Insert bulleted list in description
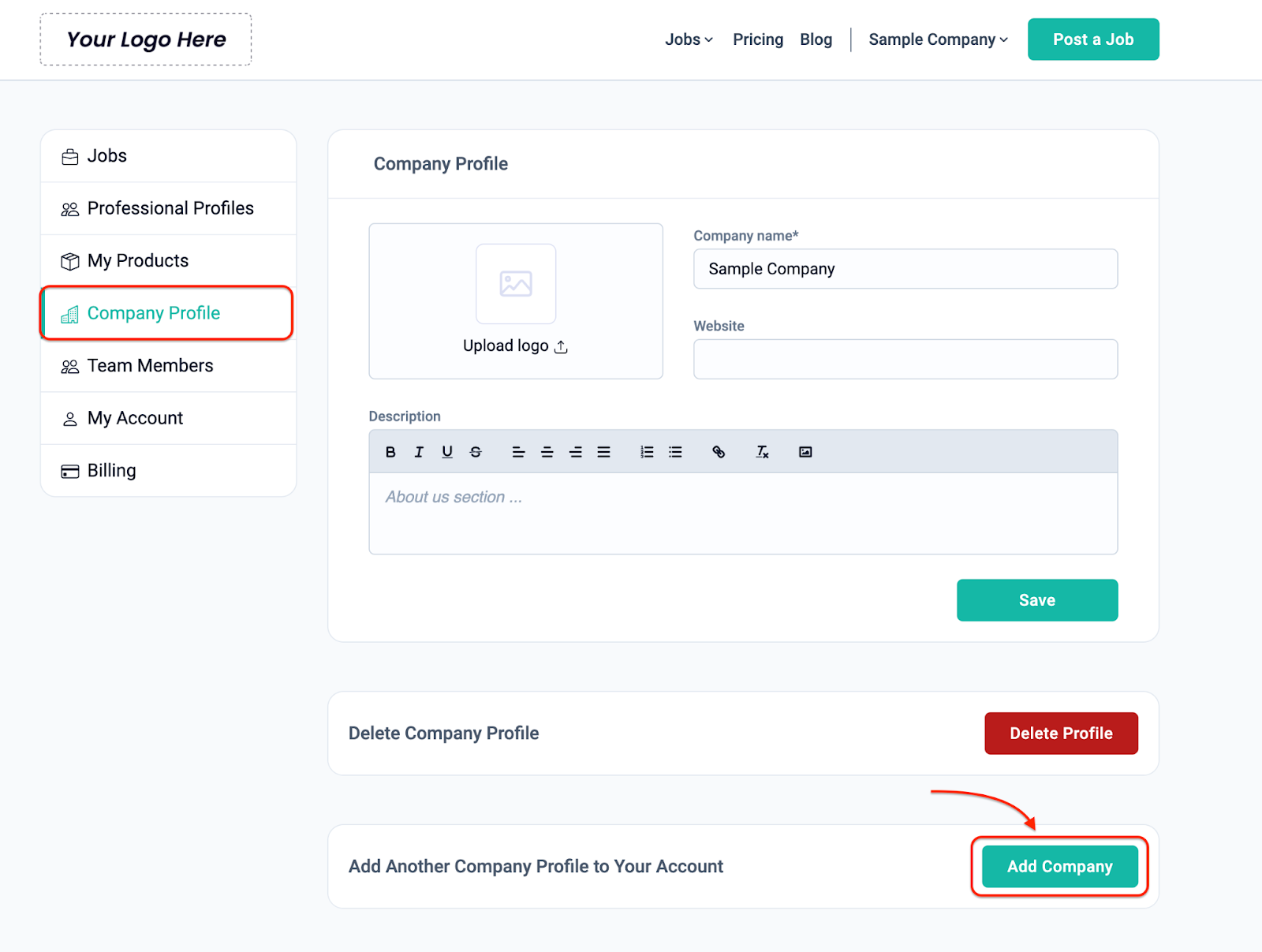 click(675, 452)
